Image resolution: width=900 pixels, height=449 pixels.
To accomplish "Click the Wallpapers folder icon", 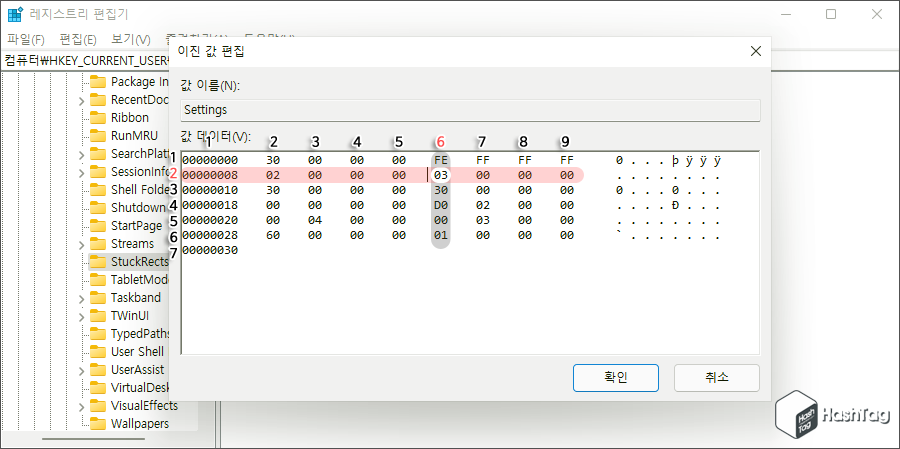I will 98,424.
